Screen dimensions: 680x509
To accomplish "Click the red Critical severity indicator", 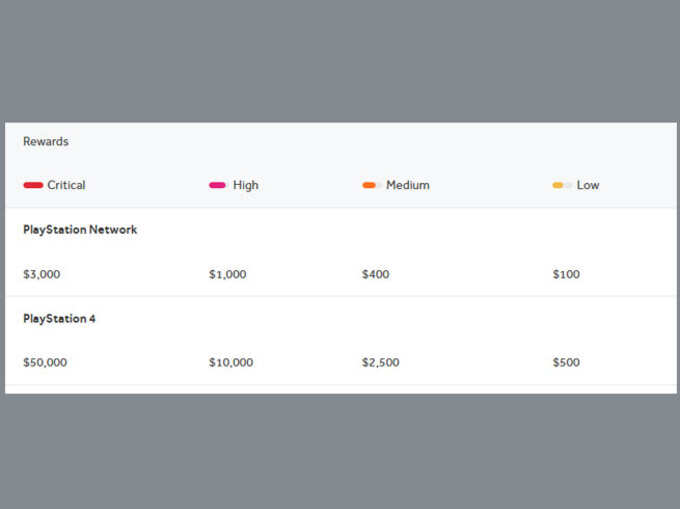I will (x=33, y=185).
